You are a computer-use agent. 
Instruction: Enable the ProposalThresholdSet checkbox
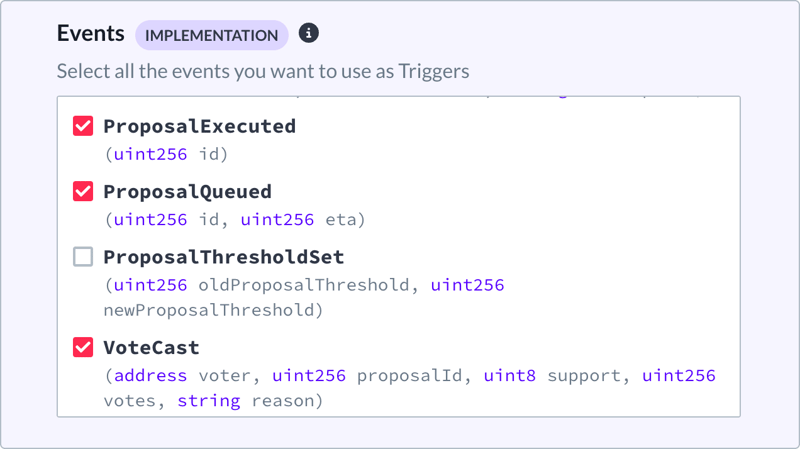[83, 257]
